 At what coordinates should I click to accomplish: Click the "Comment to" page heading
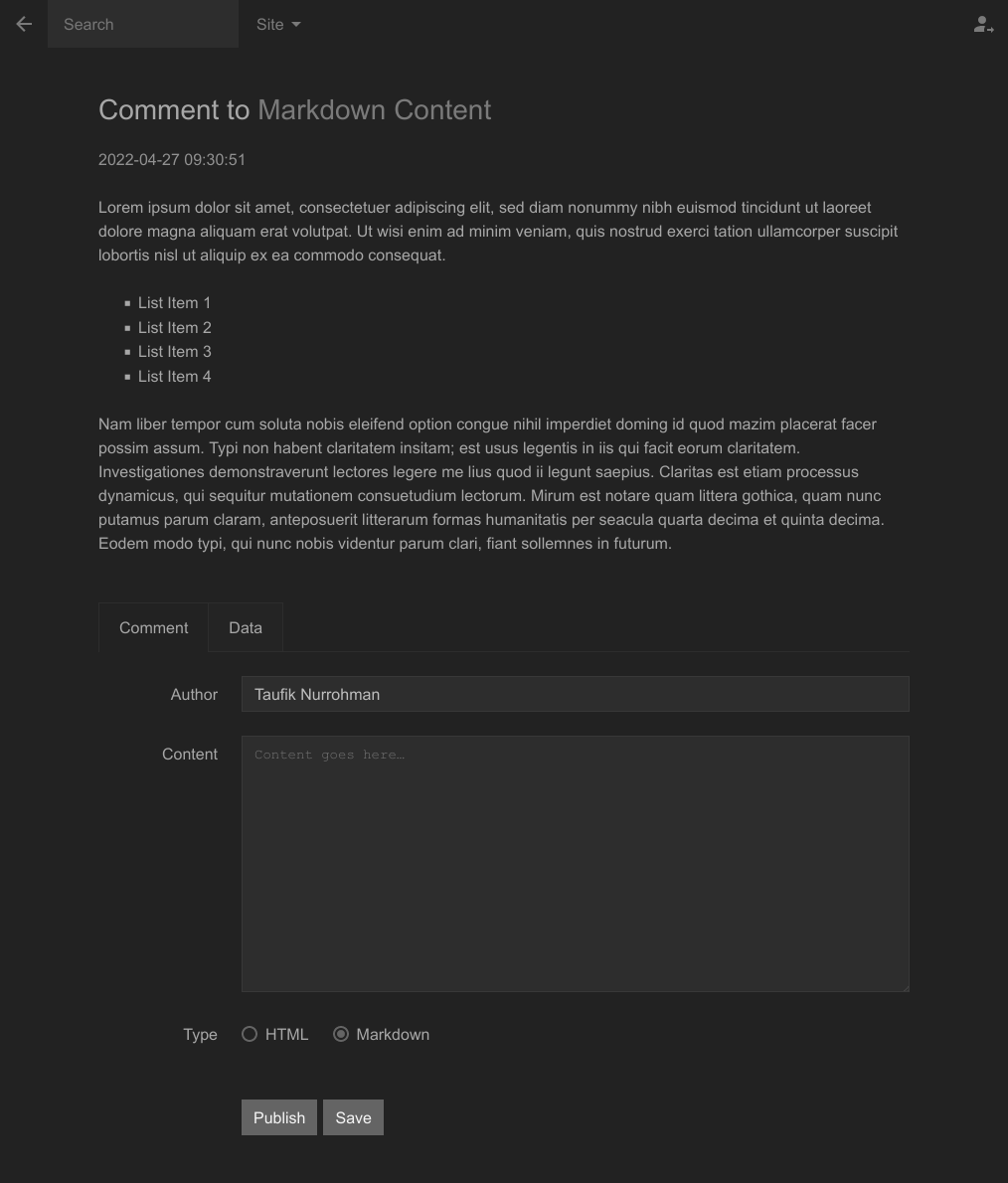(174, 109)
